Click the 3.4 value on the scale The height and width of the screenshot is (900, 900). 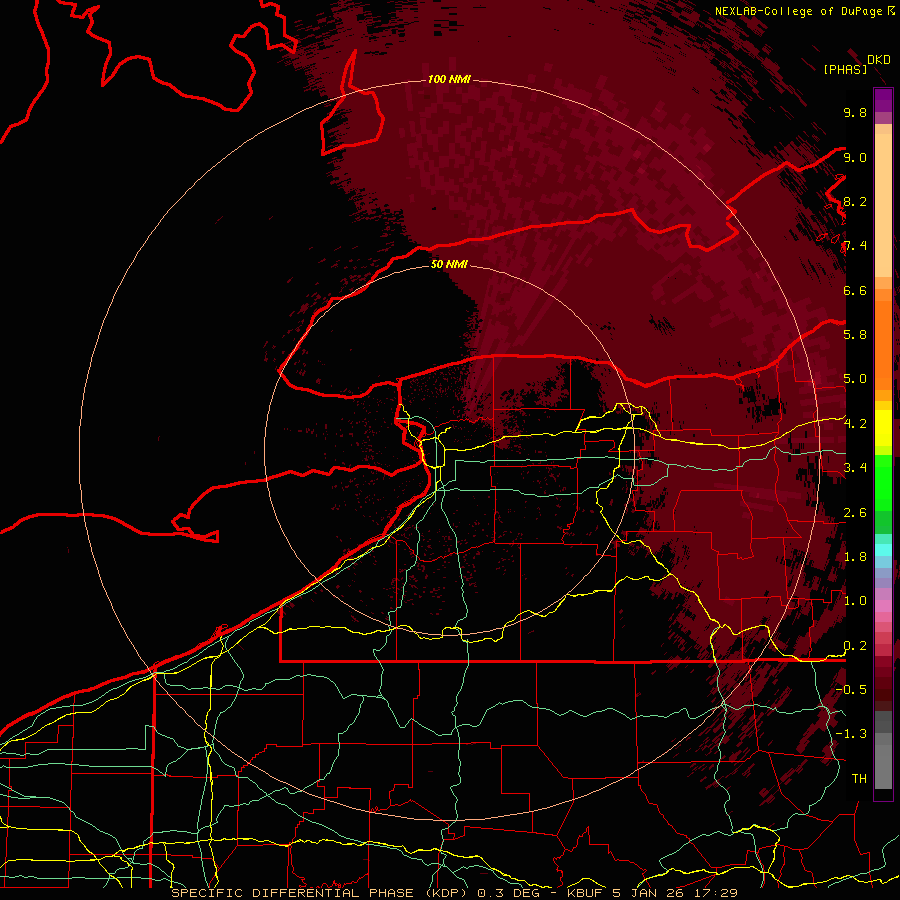pyautogui.click(x=855, y=467)
